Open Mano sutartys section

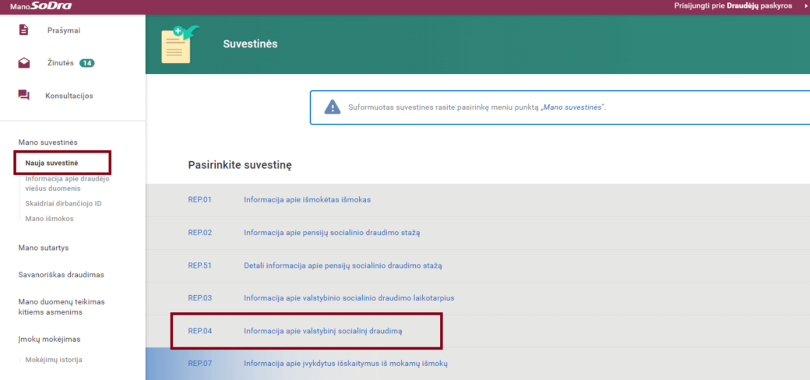click(x=43, y=248)
